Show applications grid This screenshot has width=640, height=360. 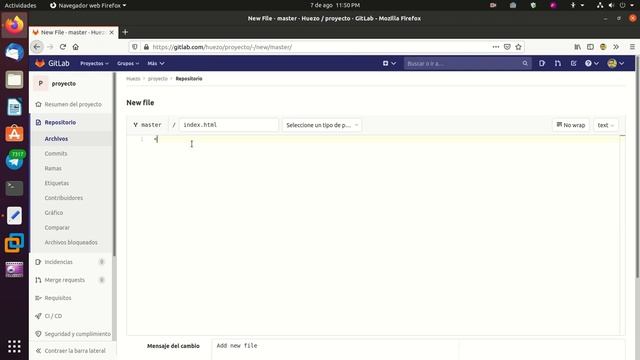pos(14,346)
